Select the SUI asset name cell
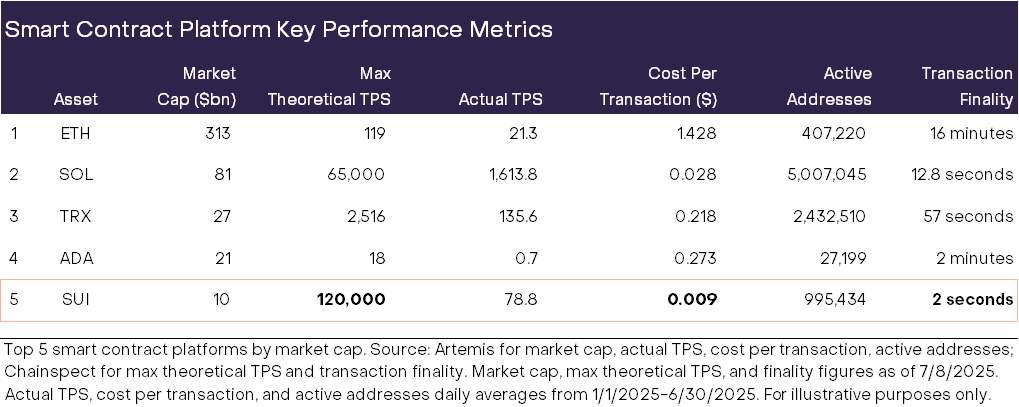 click(76, 300)
